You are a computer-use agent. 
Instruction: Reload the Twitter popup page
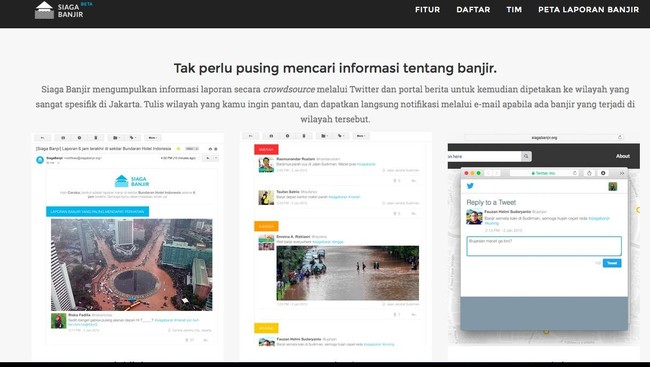(x=575, y=173)
